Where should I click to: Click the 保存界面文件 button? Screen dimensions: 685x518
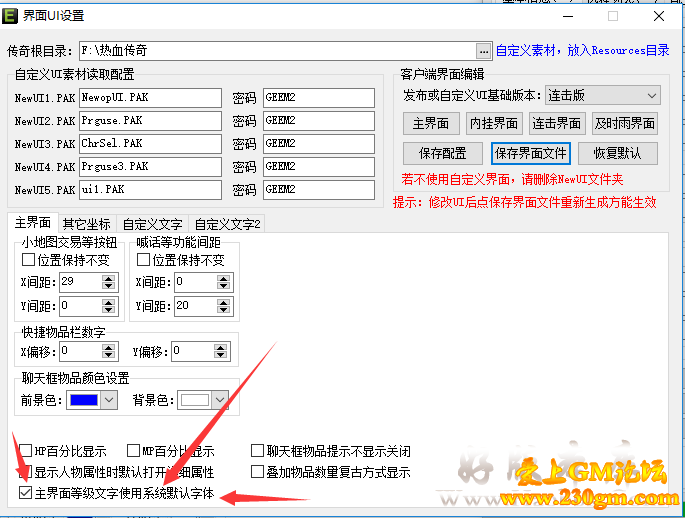[530, 153]
